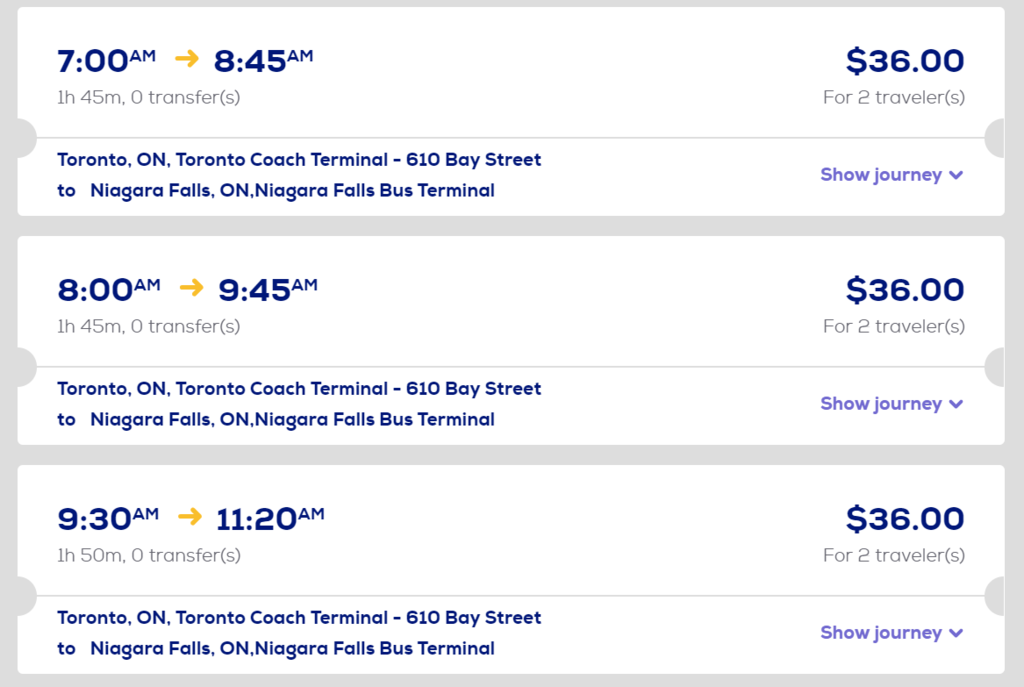Expand the journey chevron for the 8:00AM trip
Screen dimensions: 1024x687
coord(956,404)
